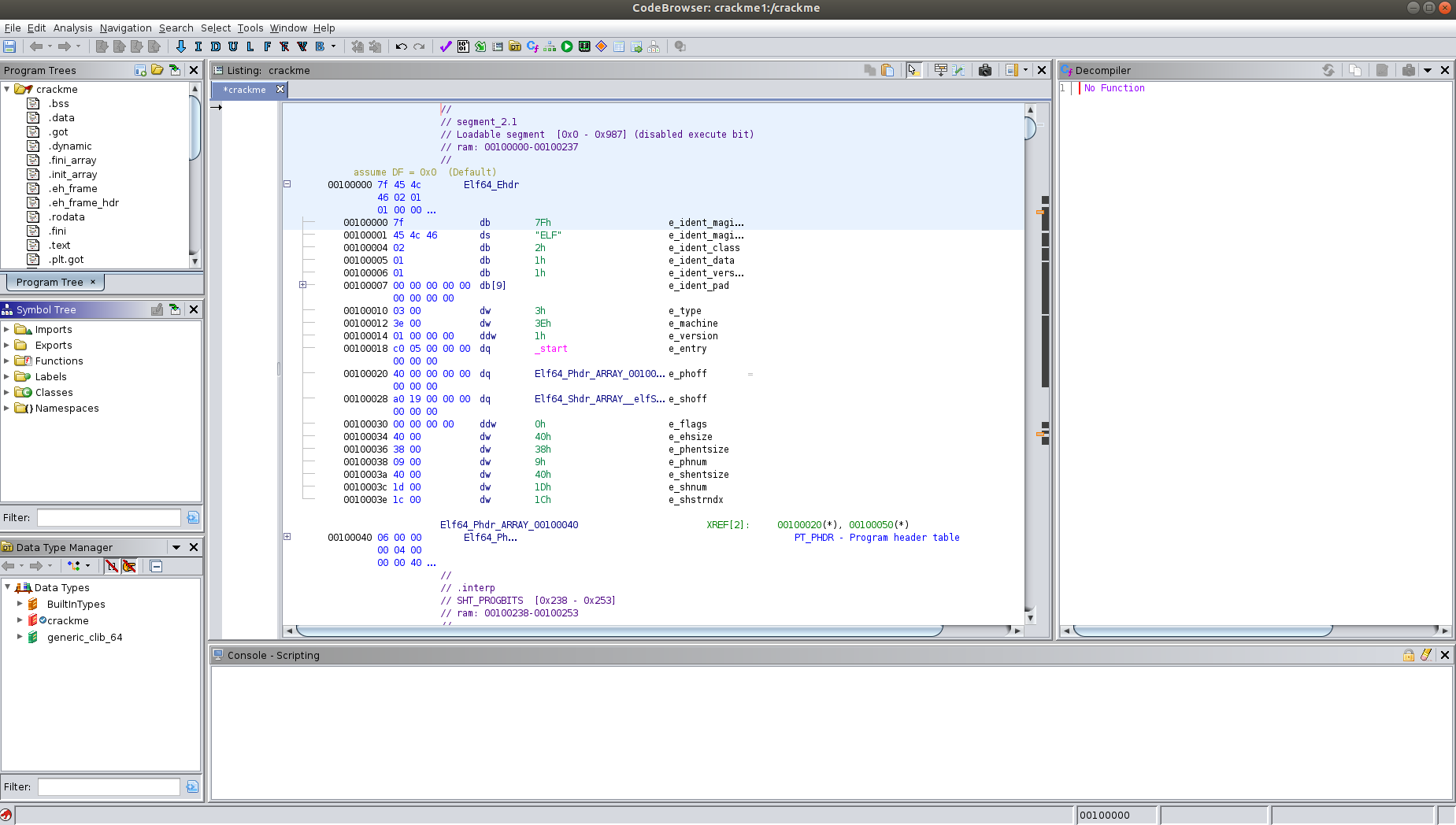Open tree icon in Program Trees header
1456x825 pixels.
157,70
